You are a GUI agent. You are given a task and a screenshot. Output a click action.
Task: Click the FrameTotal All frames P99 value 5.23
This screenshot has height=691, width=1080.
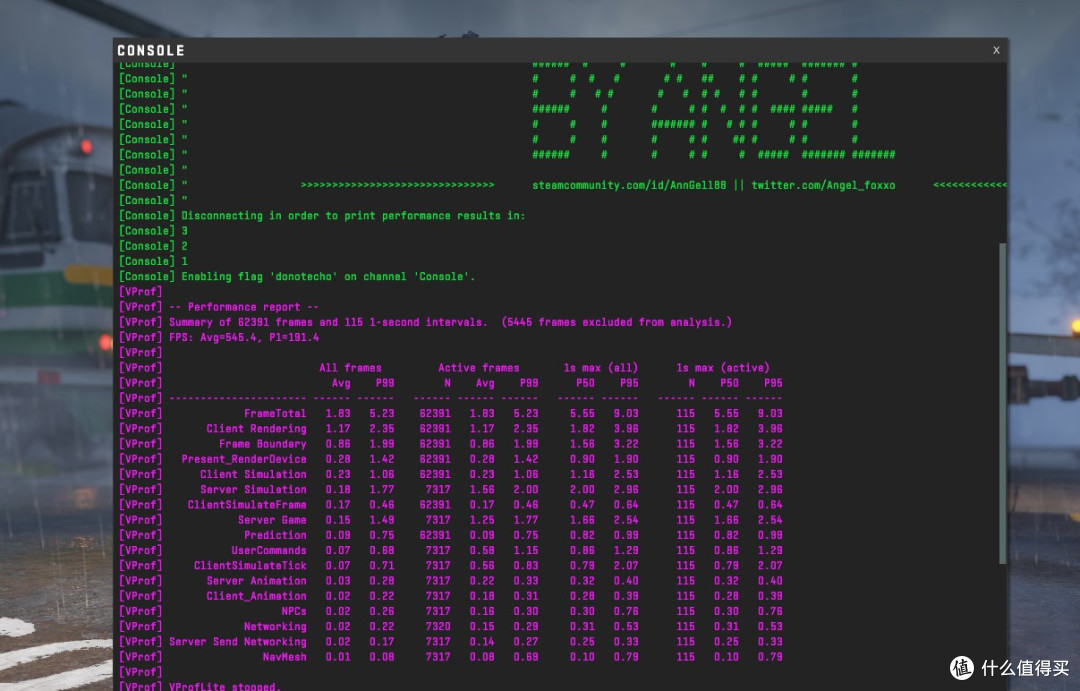[382, 413]
